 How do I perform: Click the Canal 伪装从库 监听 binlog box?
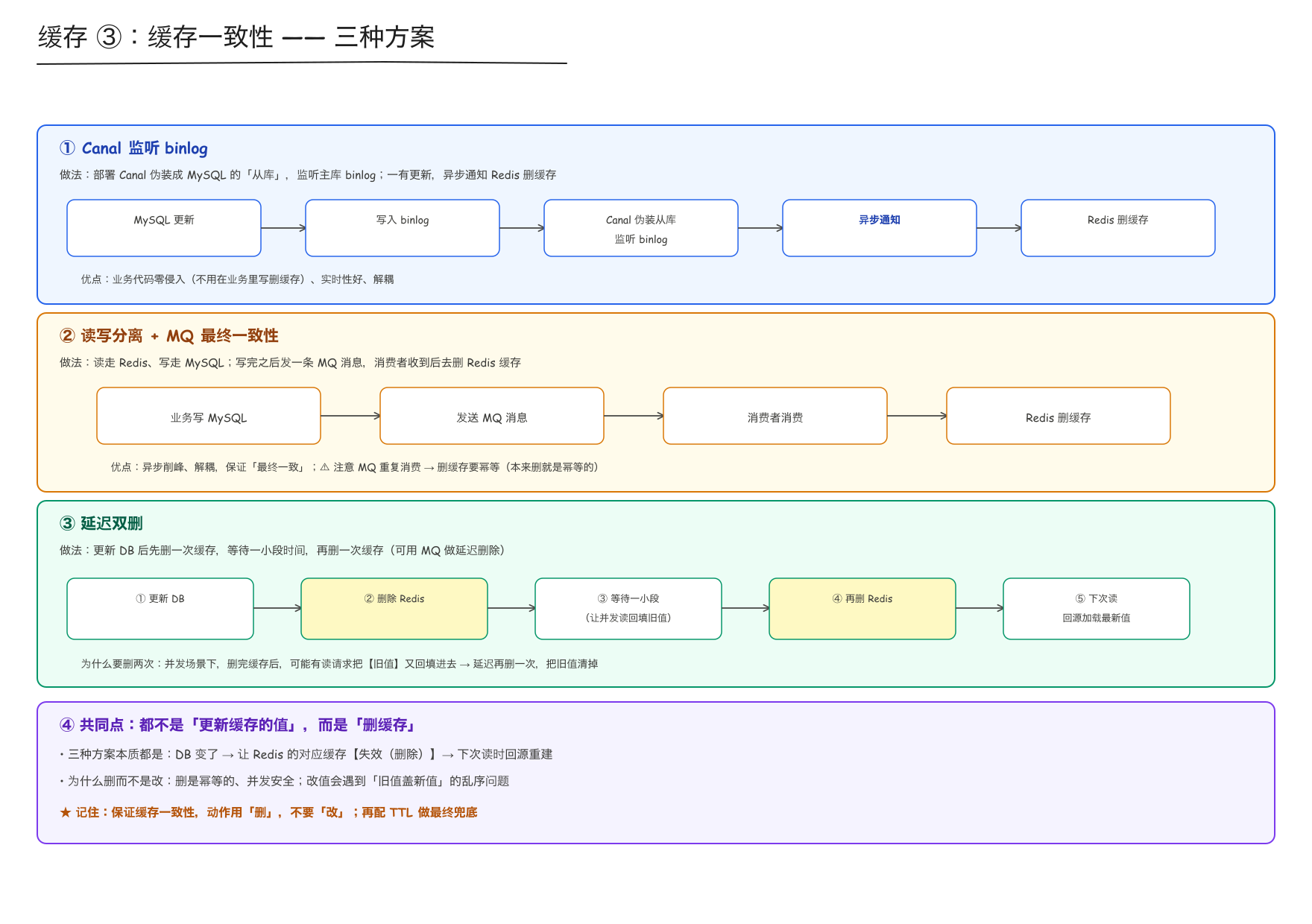641,228
